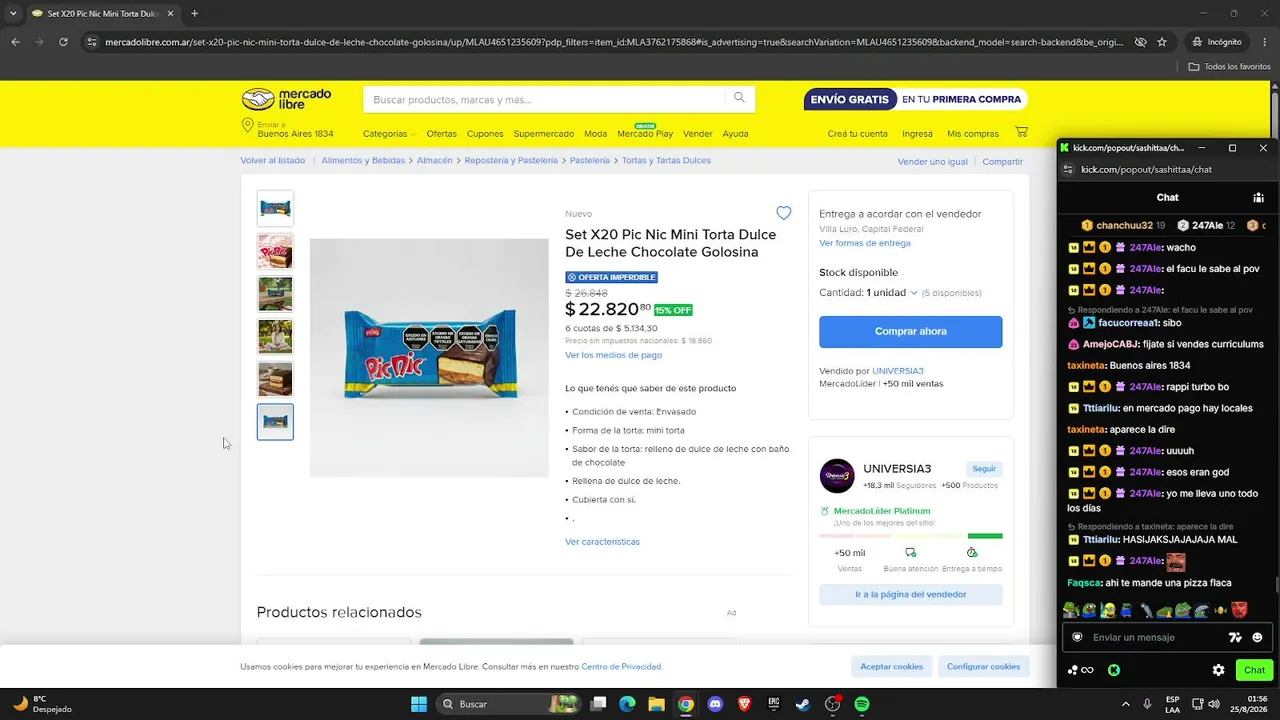Show hidden system tray icons
The width and height of the screenshot is (1280, 720).
click(x=1126, y=704)
